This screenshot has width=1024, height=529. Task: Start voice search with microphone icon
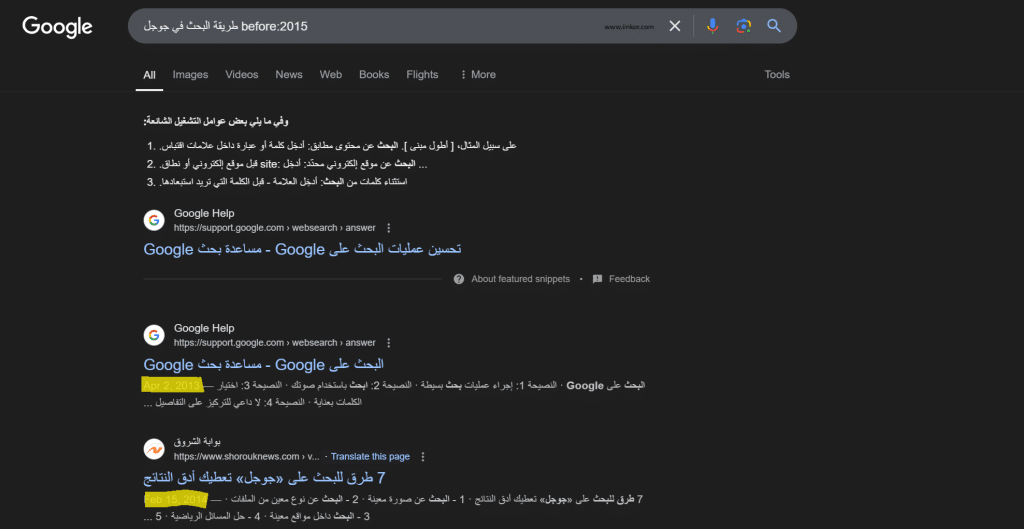712,26
